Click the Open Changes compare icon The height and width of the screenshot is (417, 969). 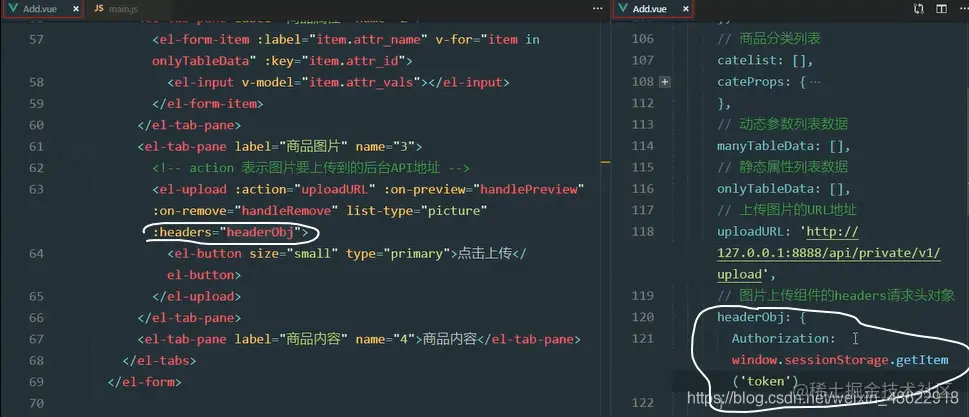click(918, 9)
